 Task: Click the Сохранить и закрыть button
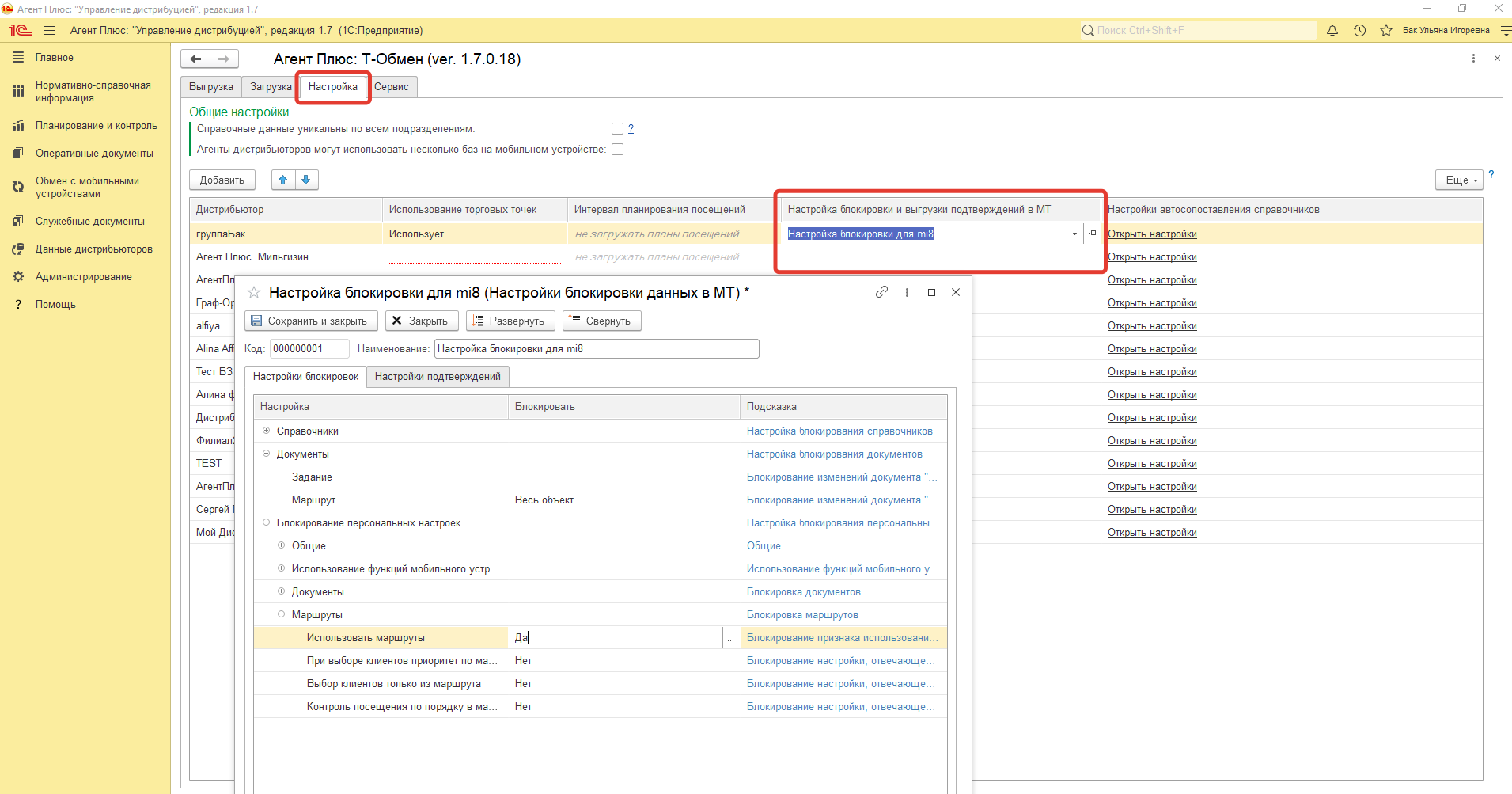click(309, 321)
